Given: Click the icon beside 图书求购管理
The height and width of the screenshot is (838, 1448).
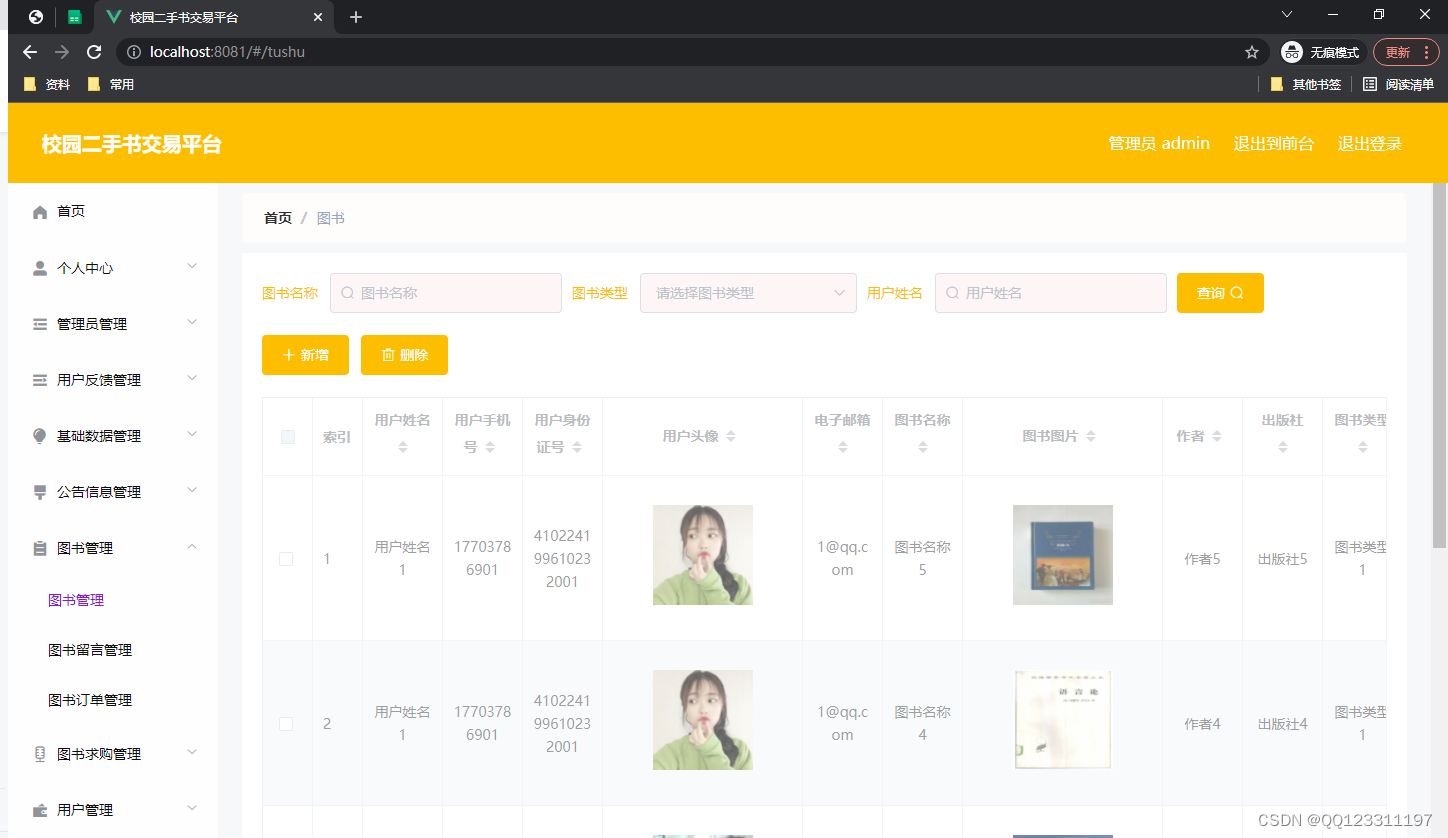Looking at the screenshot, I should coord(40,754).
